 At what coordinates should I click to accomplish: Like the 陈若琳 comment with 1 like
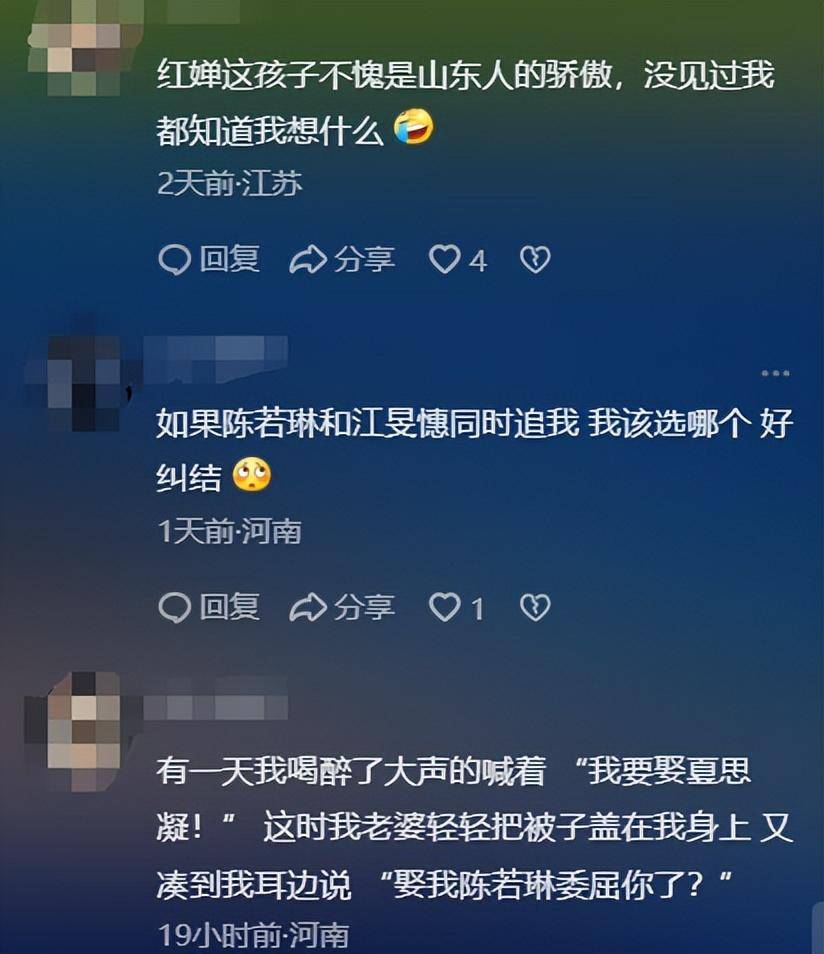(x=444, y=607)
